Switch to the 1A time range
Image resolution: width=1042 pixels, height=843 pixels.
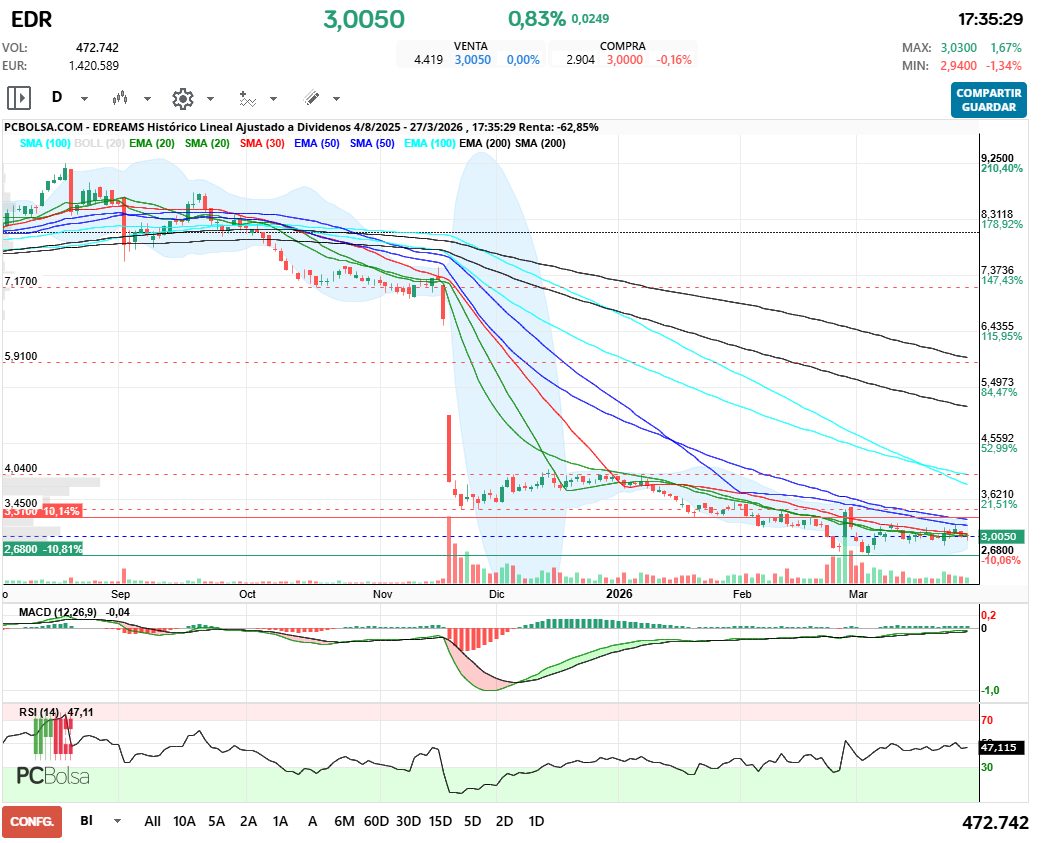pyautogui.click(x=280, y=821)
